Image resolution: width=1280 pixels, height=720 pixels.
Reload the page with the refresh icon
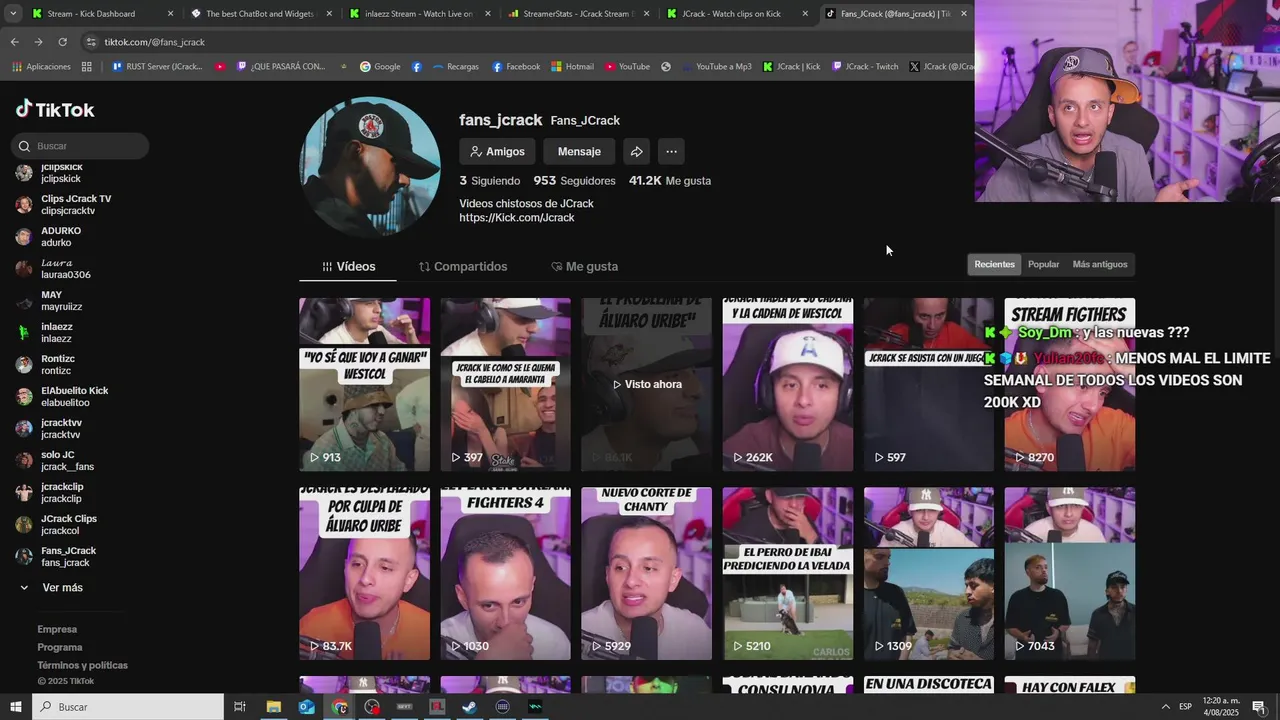coord(62,42)
